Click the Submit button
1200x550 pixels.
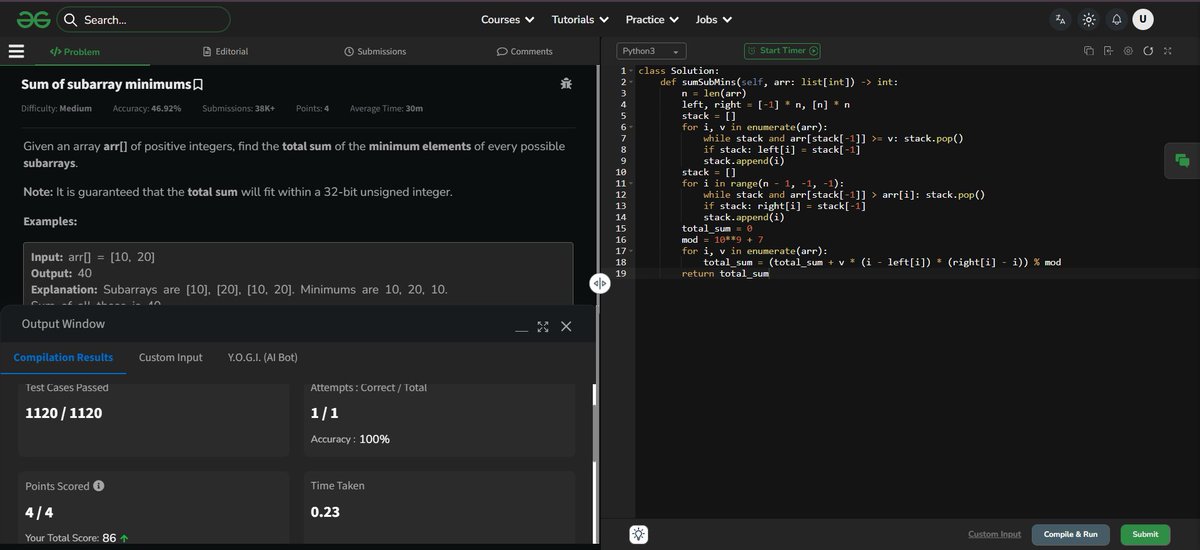(x=1145, y=534)
